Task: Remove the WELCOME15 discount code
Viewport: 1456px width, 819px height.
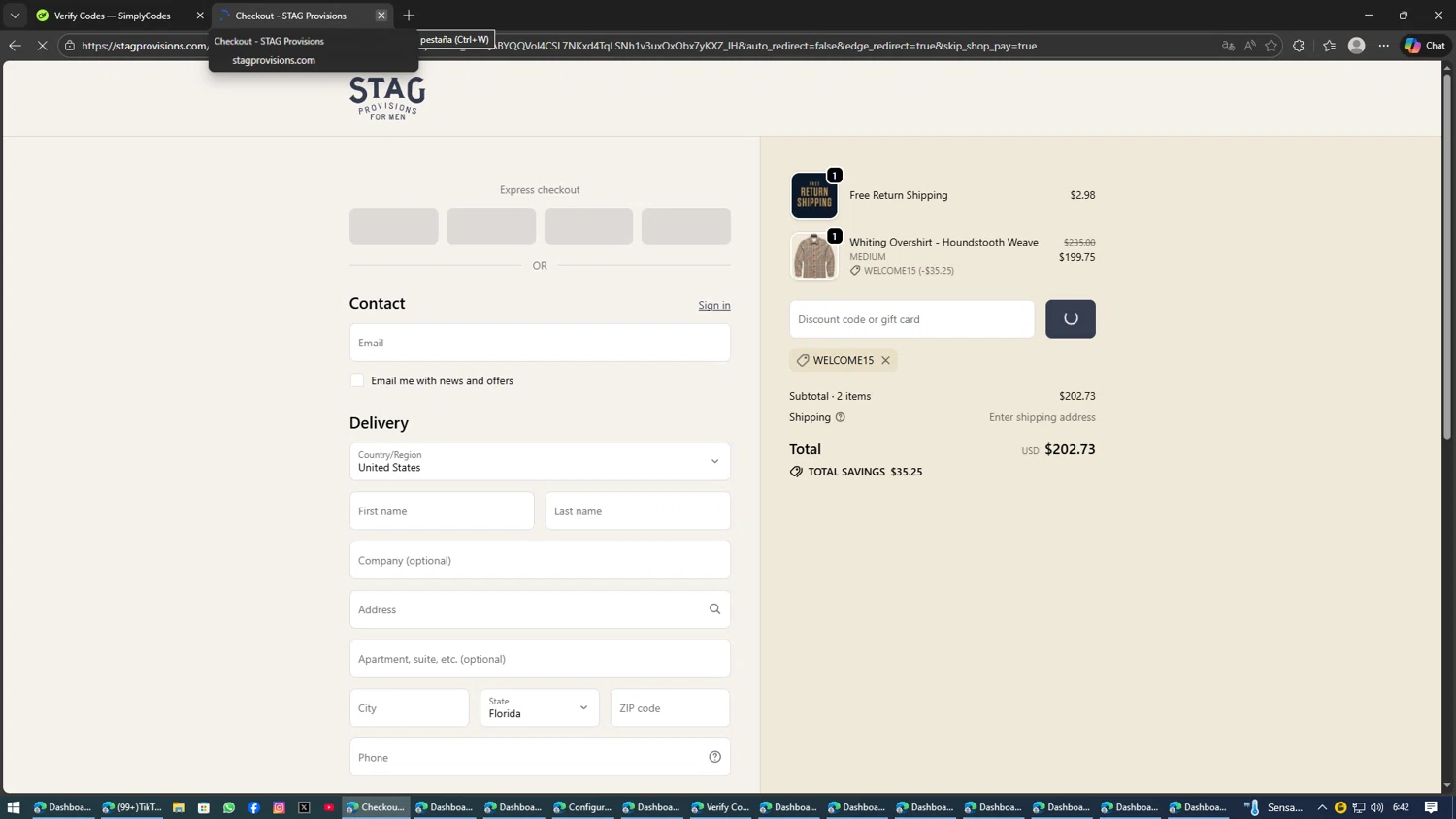Action: pyautogui.click(x=885, y=361)
